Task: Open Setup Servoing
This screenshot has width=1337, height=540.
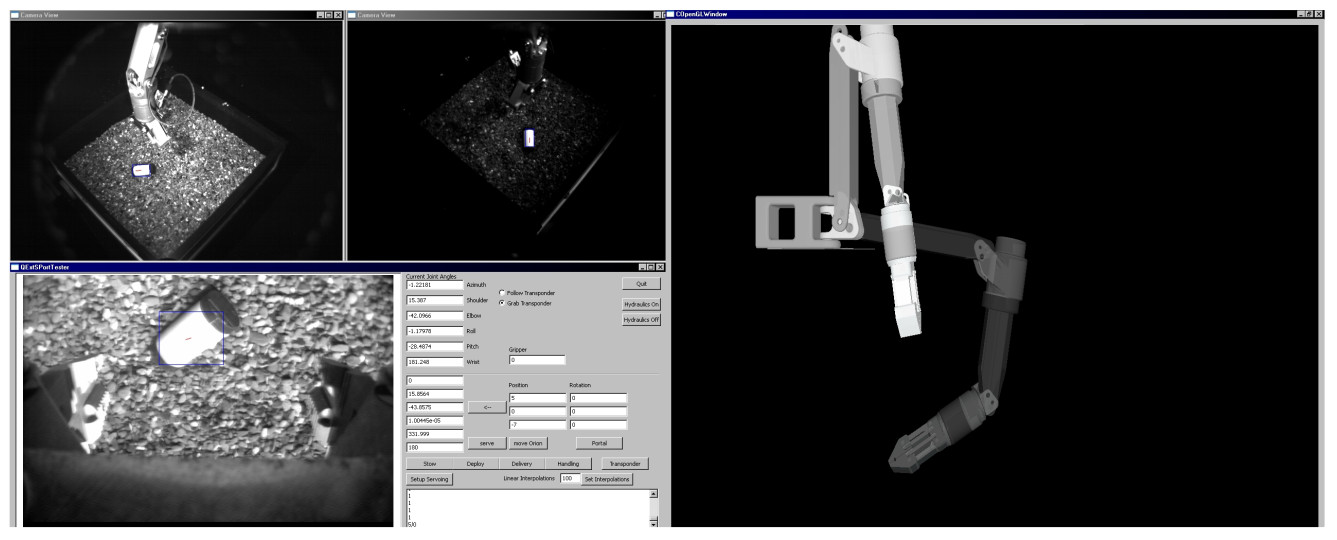Action: pos(430,480)
